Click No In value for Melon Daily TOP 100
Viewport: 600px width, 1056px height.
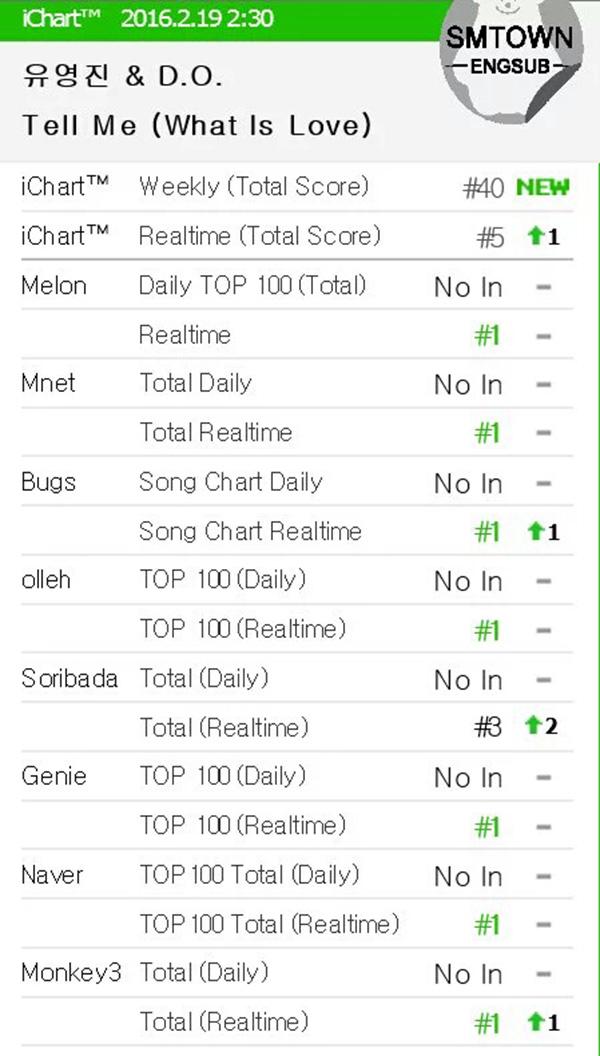coord(468,287)
